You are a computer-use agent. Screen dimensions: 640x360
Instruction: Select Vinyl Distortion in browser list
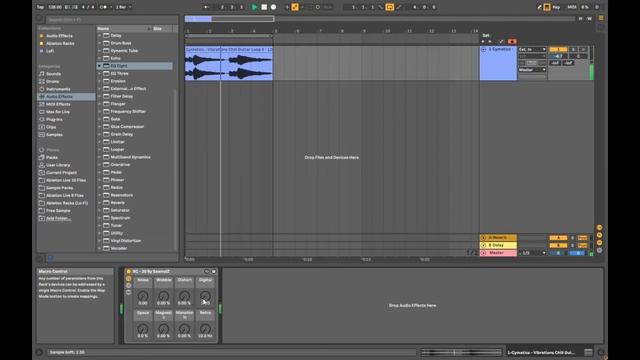pyautogui.click(x=126, y=241)
